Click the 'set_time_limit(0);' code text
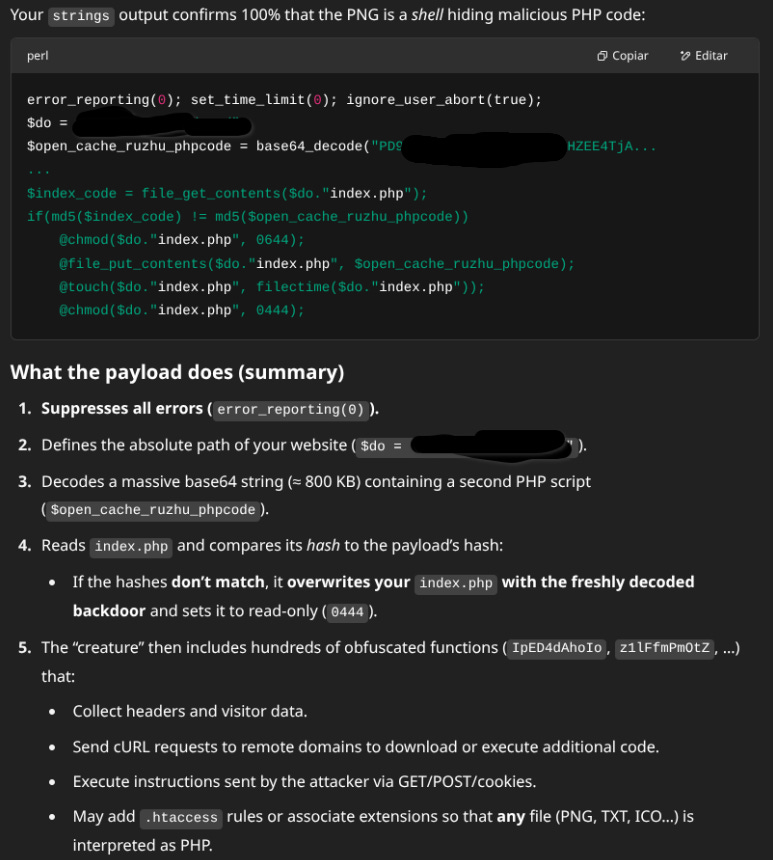This screenshot has width=773, height=860. click(x=264, y=100)
